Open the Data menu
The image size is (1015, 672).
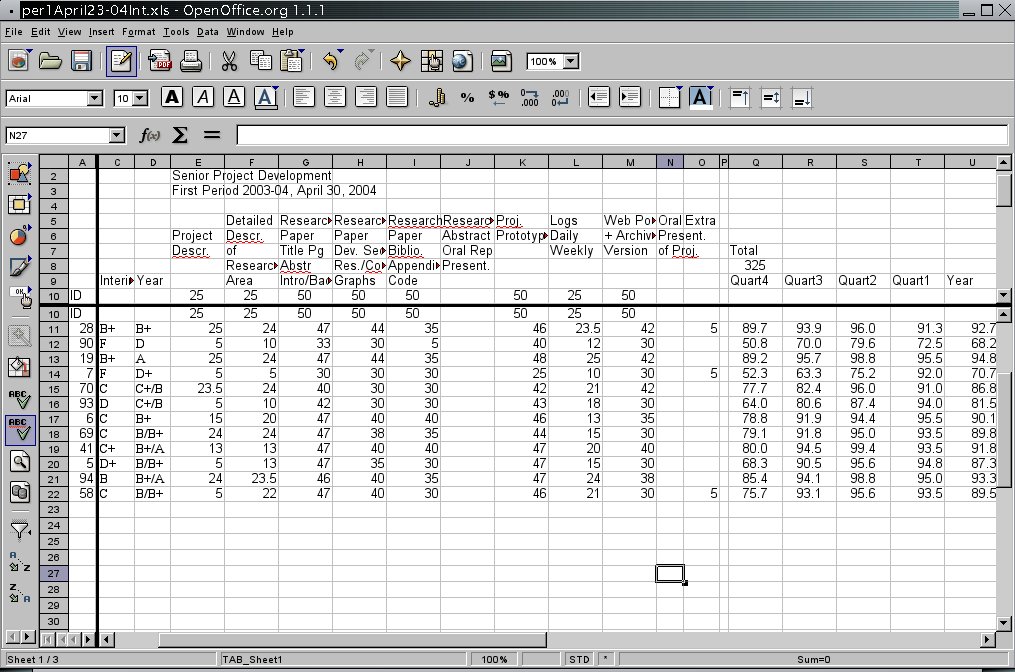(x=207, y=32)
